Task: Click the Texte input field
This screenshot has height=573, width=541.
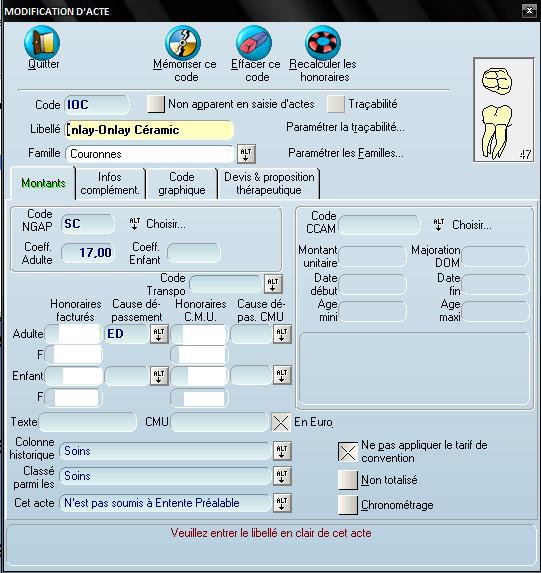Action: point(88,422)
